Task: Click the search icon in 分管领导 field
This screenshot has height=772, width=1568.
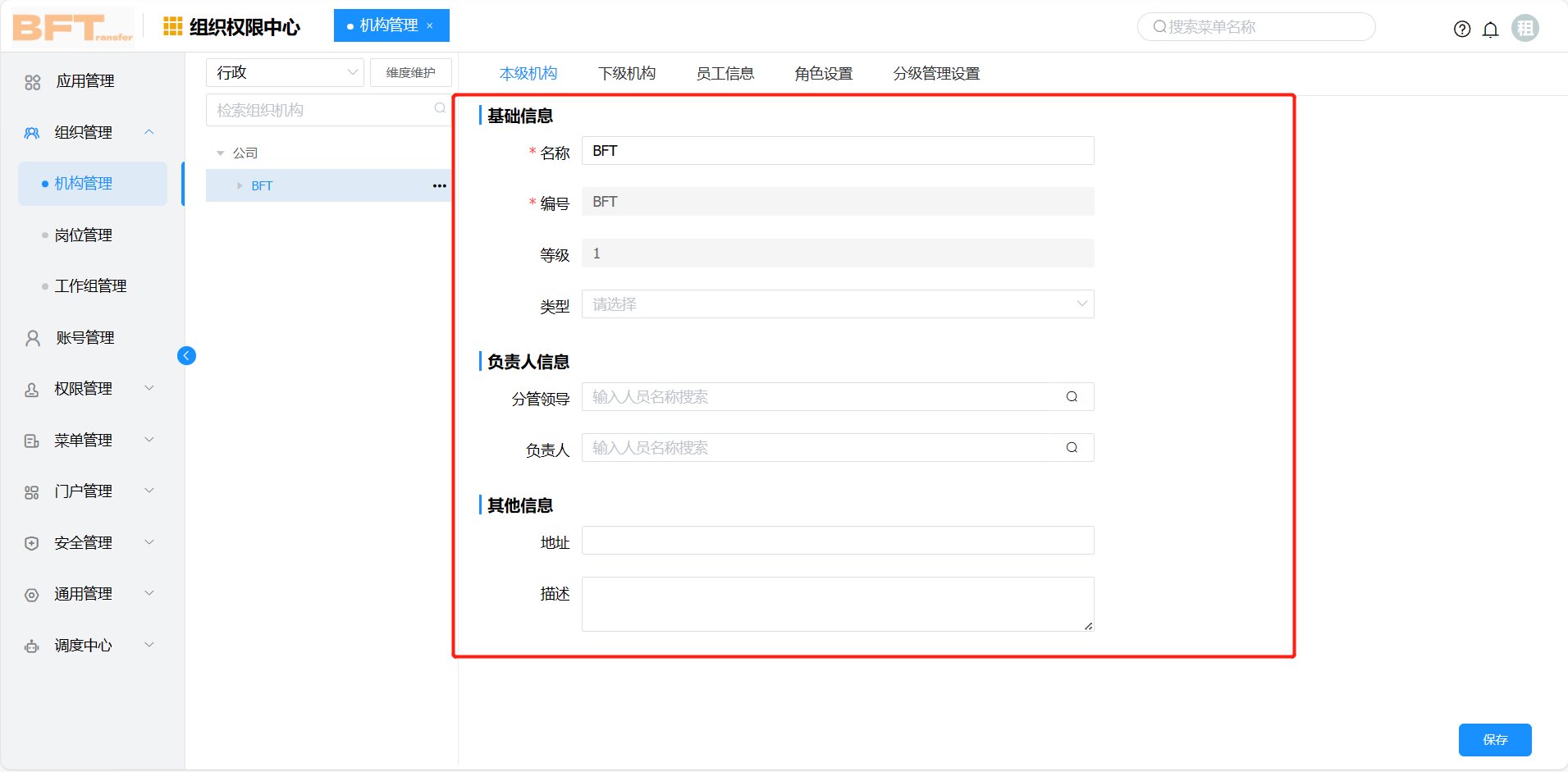Action: click(1072, 397)
